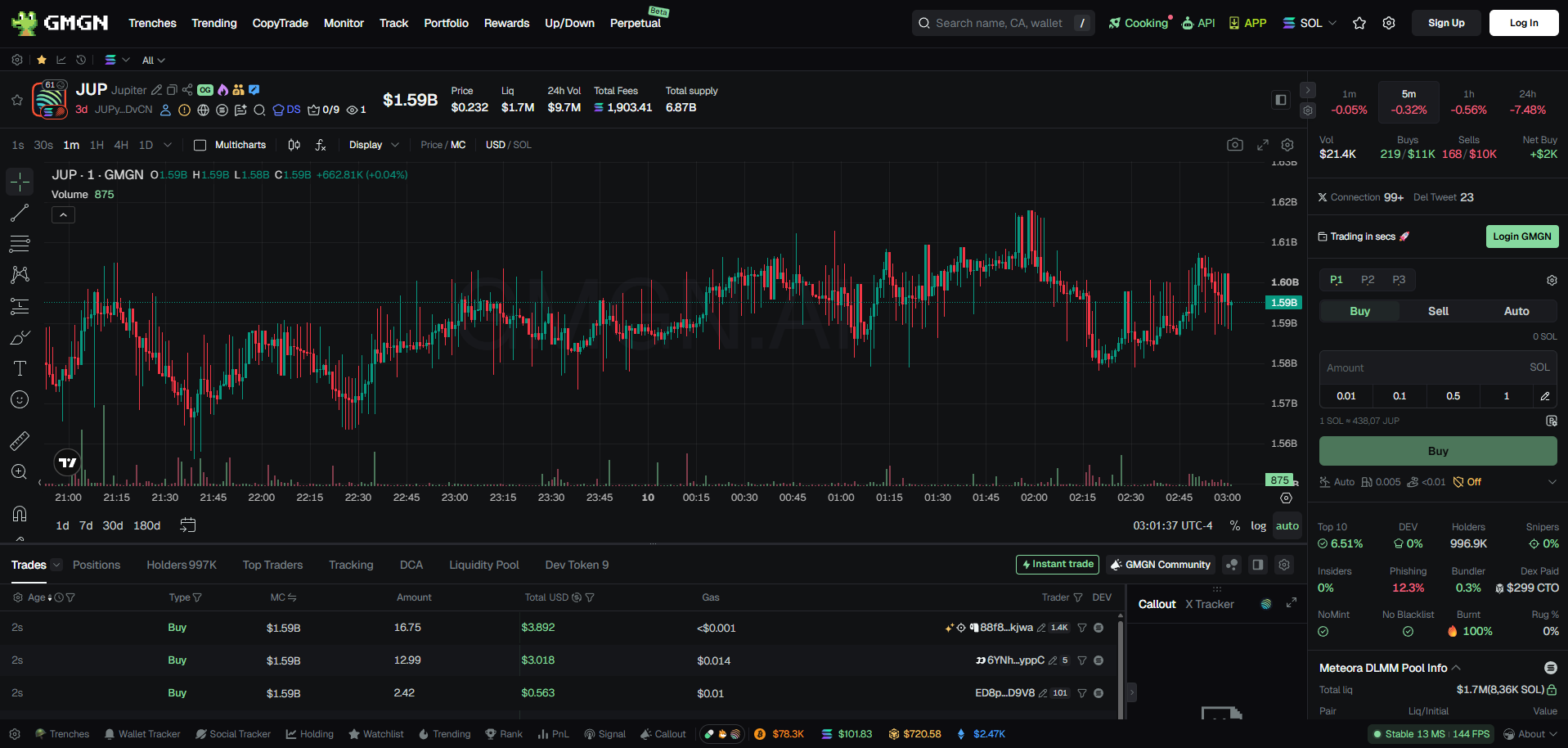The image size is (1568, 748).
Task: Switch to Auto trade mode
Action: [x=1516, y=311]
